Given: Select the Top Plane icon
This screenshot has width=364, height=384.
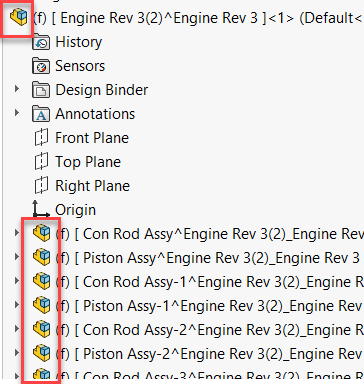Looking at the screenshot, I should coord(41,162).
